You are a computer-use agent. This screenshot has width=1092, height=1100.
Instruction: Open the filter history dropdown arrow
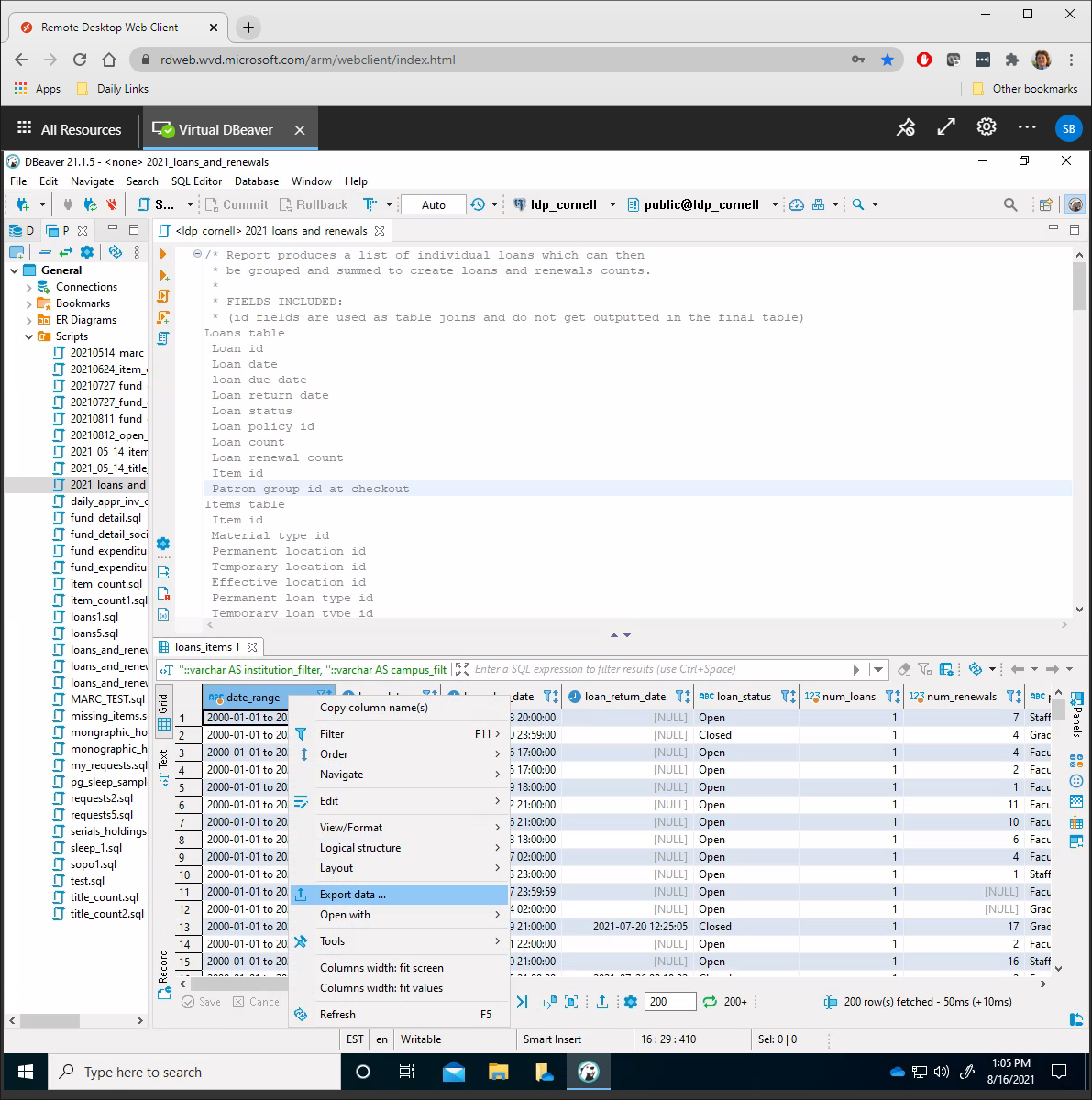pyautogui.click(x=878, y=669)
